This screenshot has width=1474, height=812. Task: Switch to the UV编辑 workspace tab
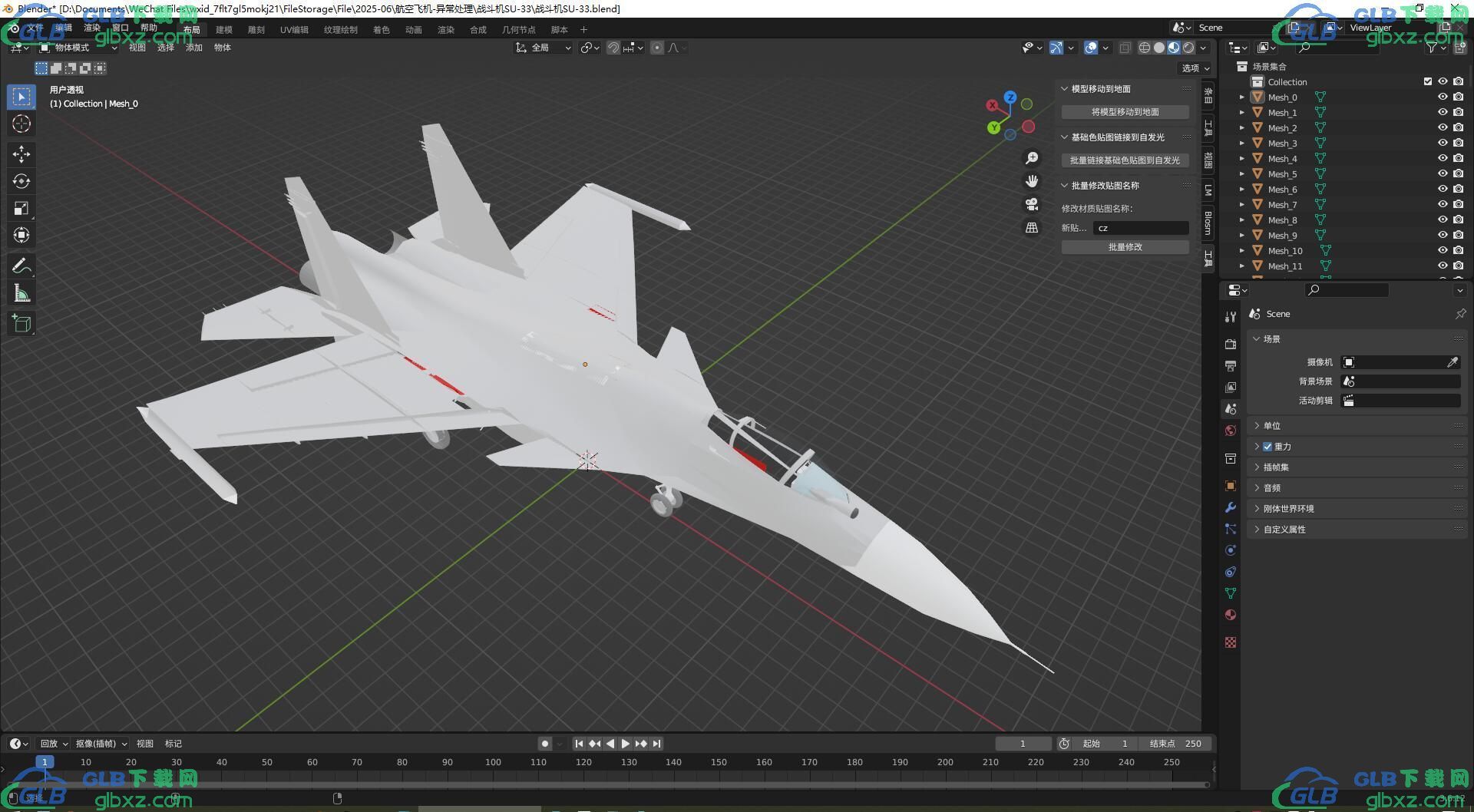(x=294, y=30)
